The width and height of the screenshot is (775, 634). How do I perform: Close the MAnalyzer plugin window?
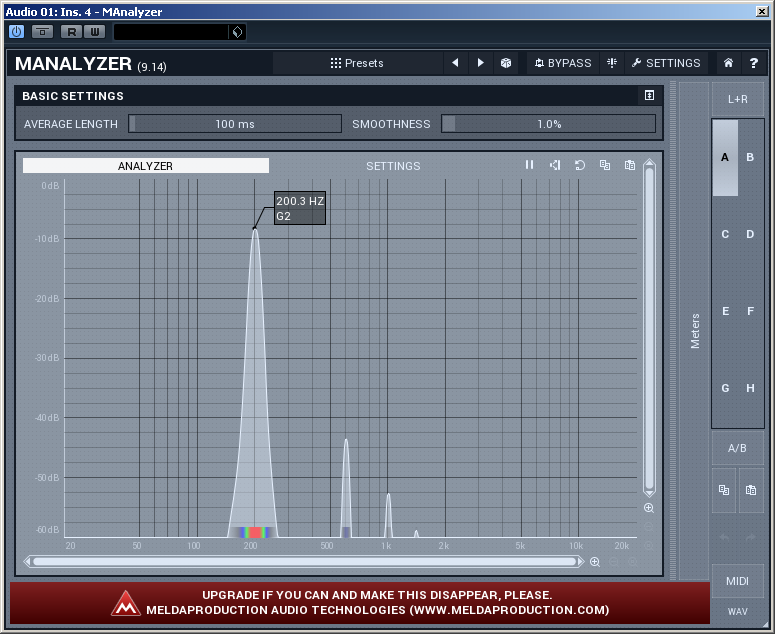[x=762, y=11]
